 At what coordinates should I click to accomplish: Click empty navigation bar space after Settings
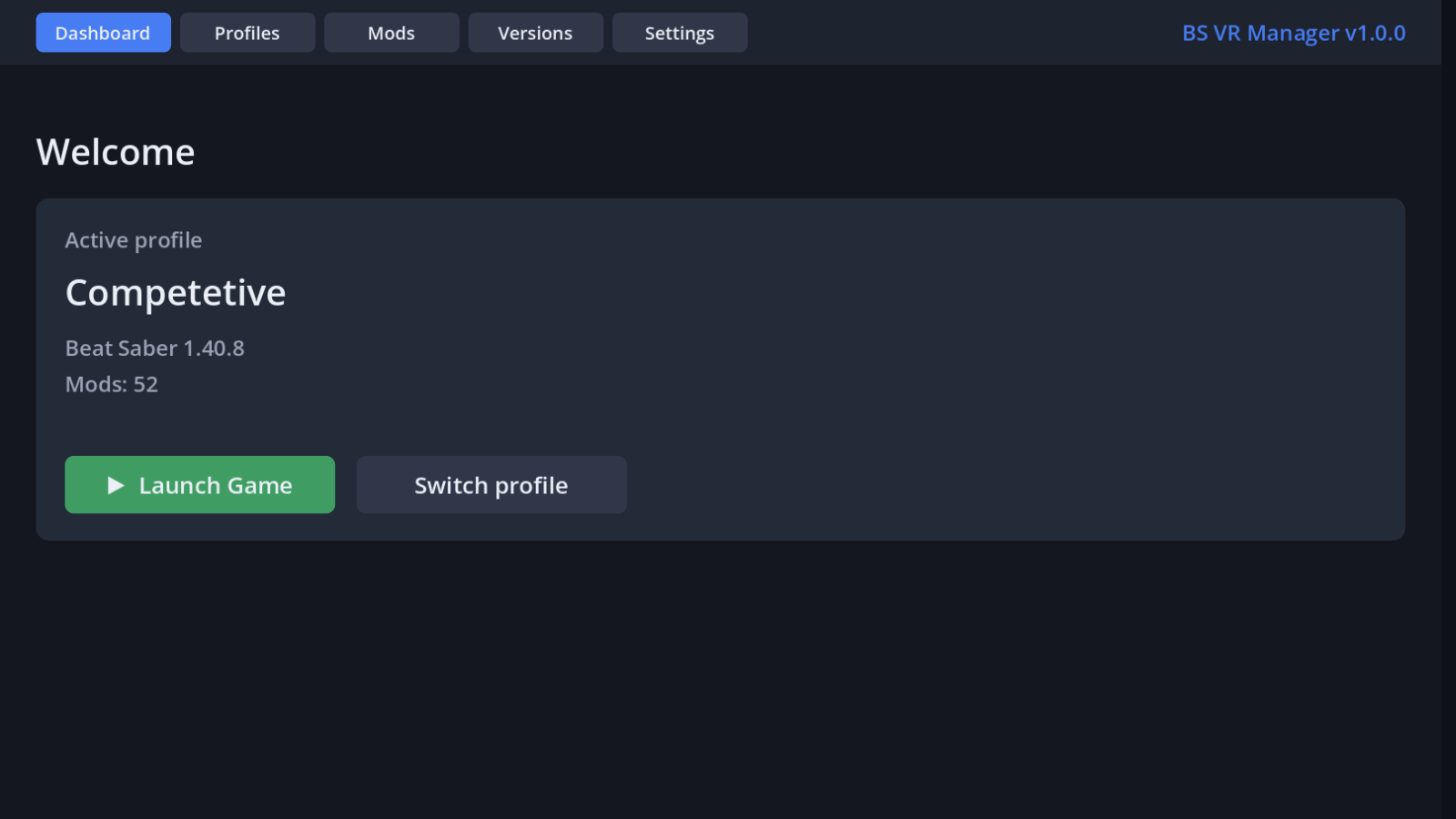point(955,33)
